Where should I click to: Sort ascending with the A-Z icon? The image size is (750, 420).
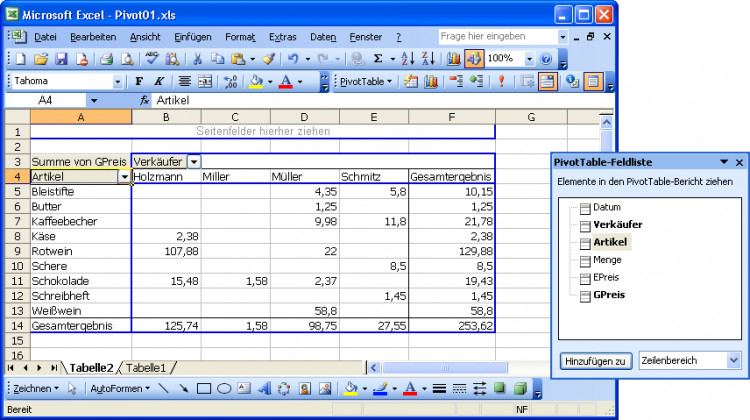click(x=408, y=59)
